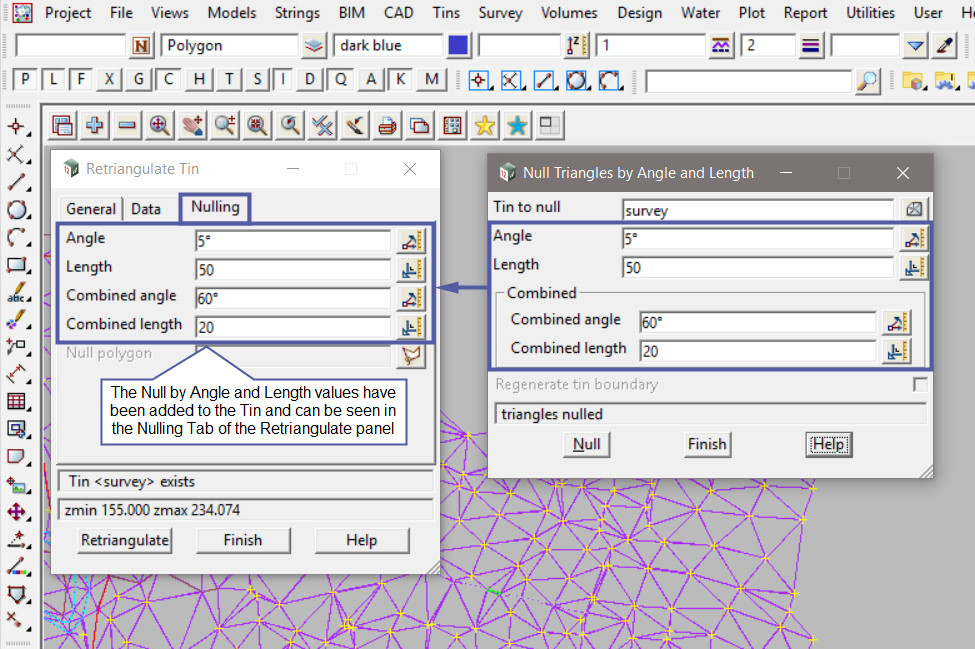Click Finish in Retriangulate Tin panel
This screenshot has height=649, width=975.
coord(243,540)
